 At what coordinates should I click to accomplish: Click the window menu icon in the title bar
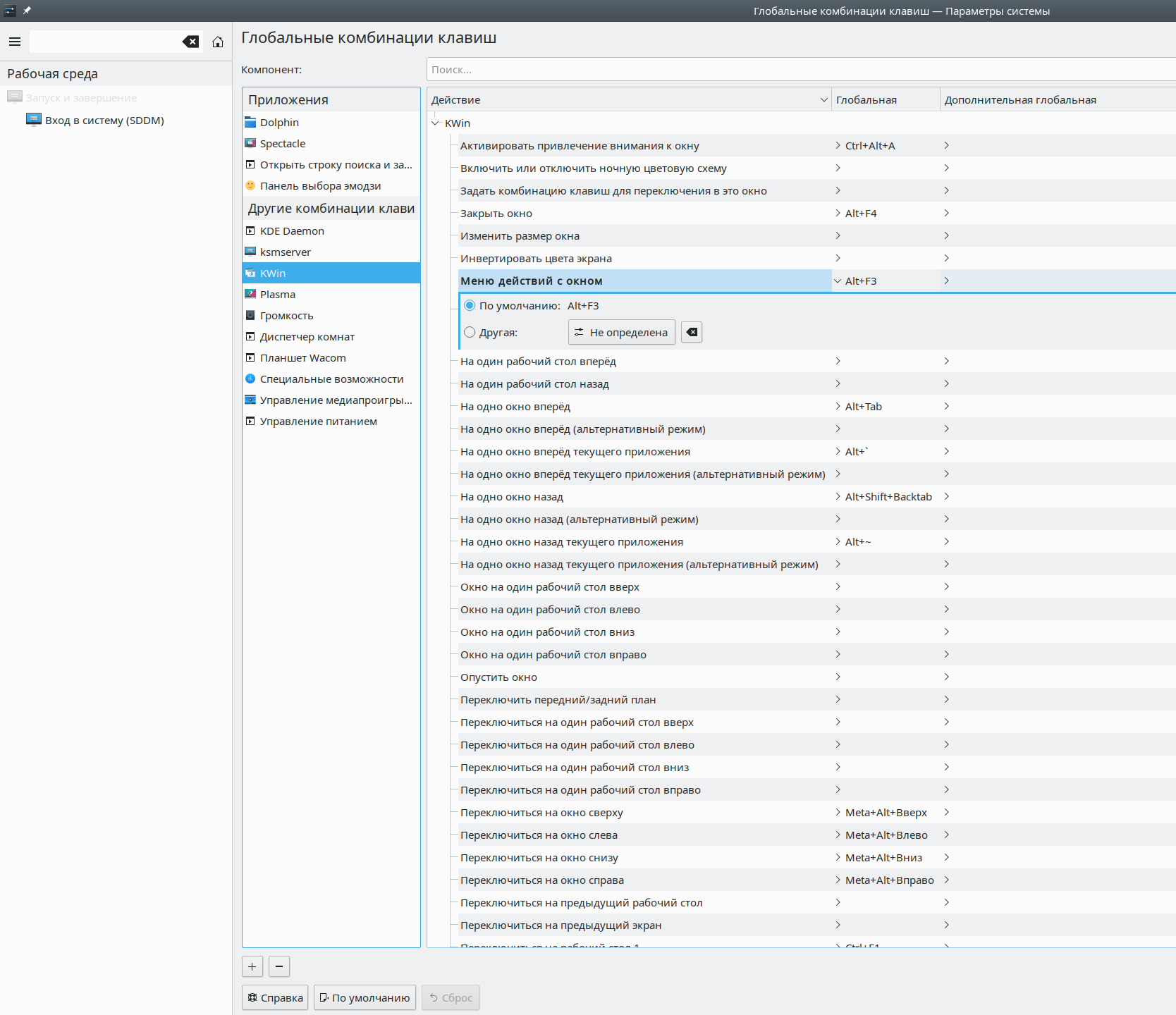point(10,11)
